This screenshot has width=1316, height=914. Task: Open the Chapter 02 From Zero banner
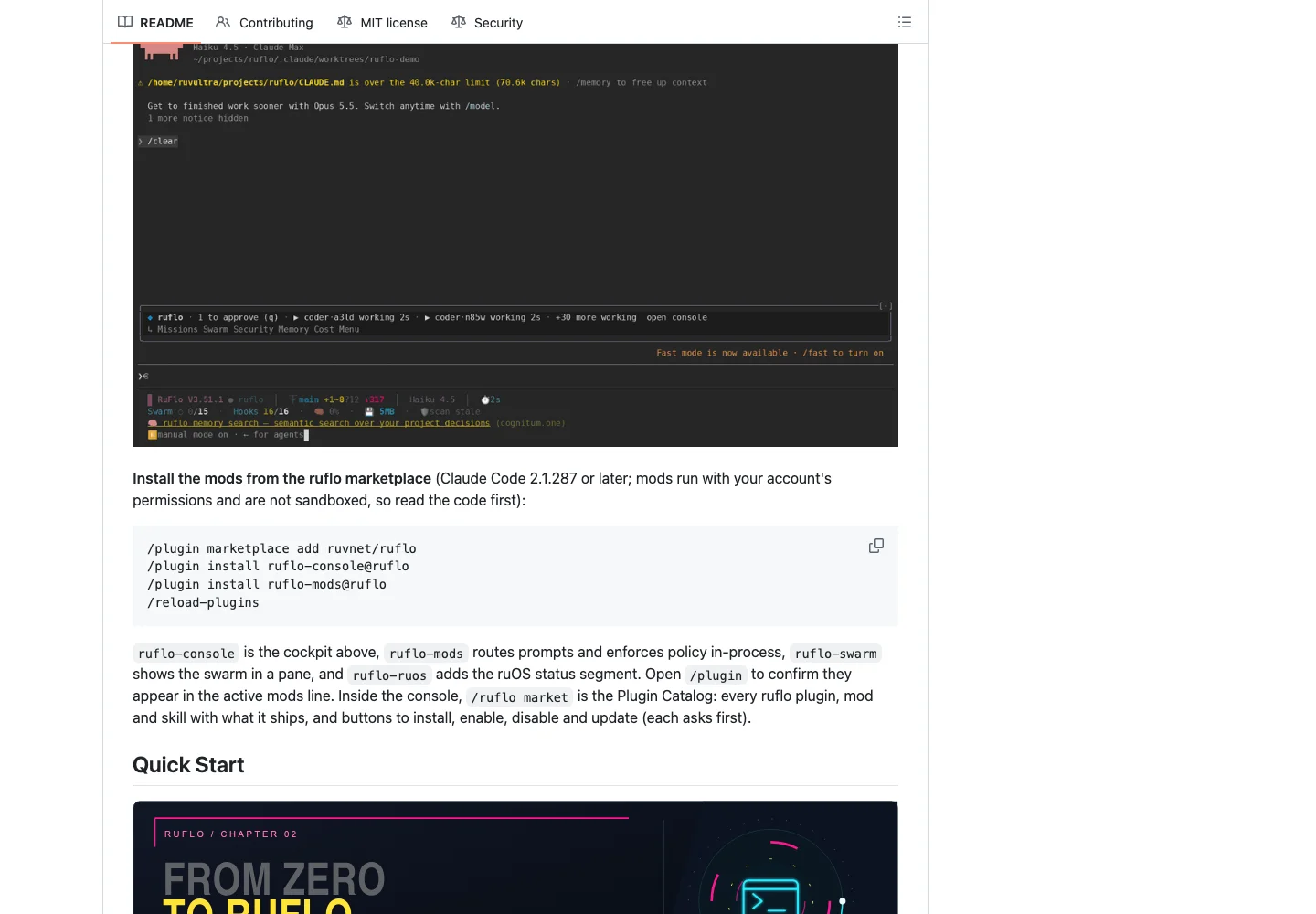515,857
